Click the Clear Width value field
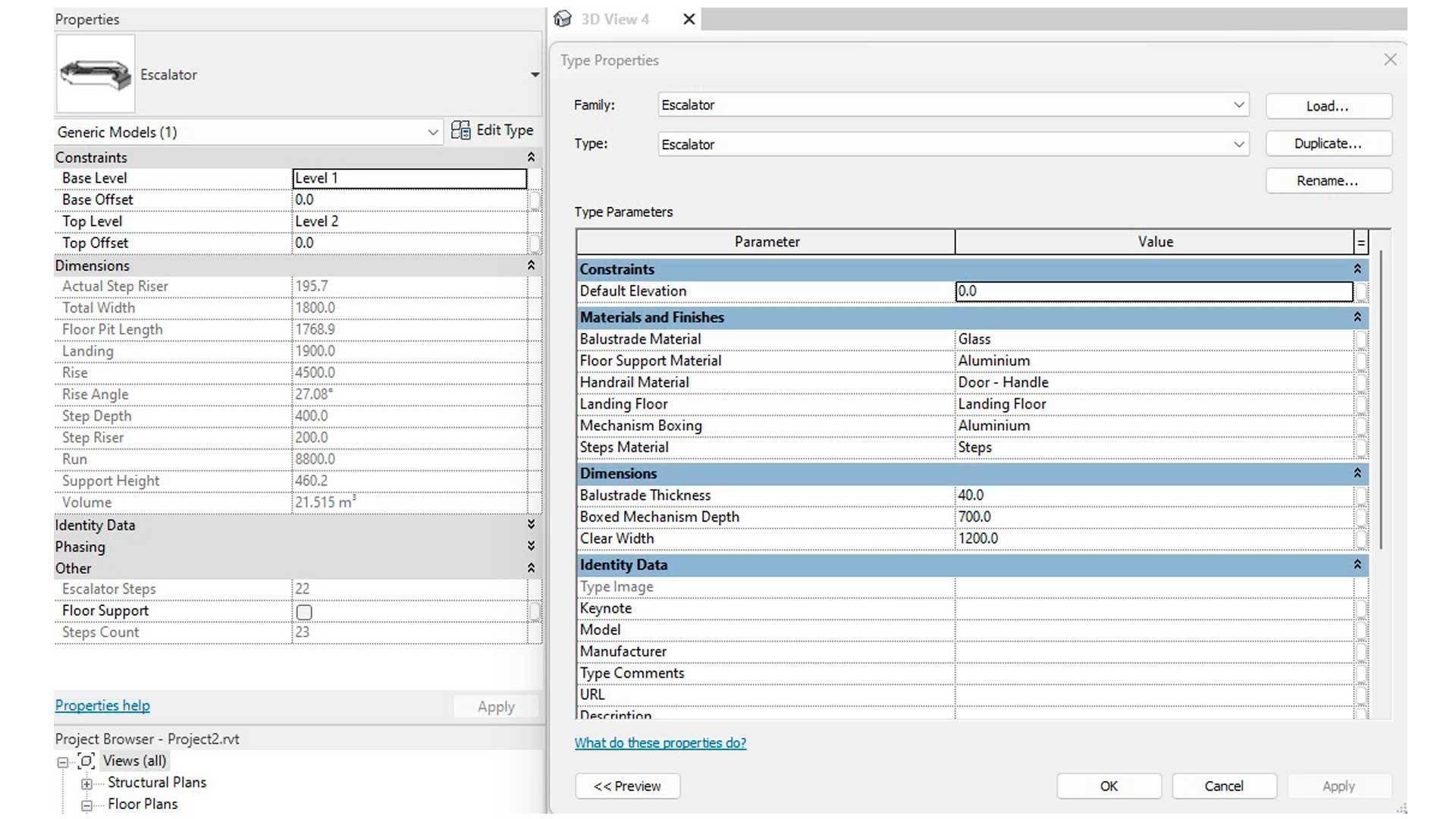The height and width of the screenshot is (819, 1456). tap(1153, 538)
